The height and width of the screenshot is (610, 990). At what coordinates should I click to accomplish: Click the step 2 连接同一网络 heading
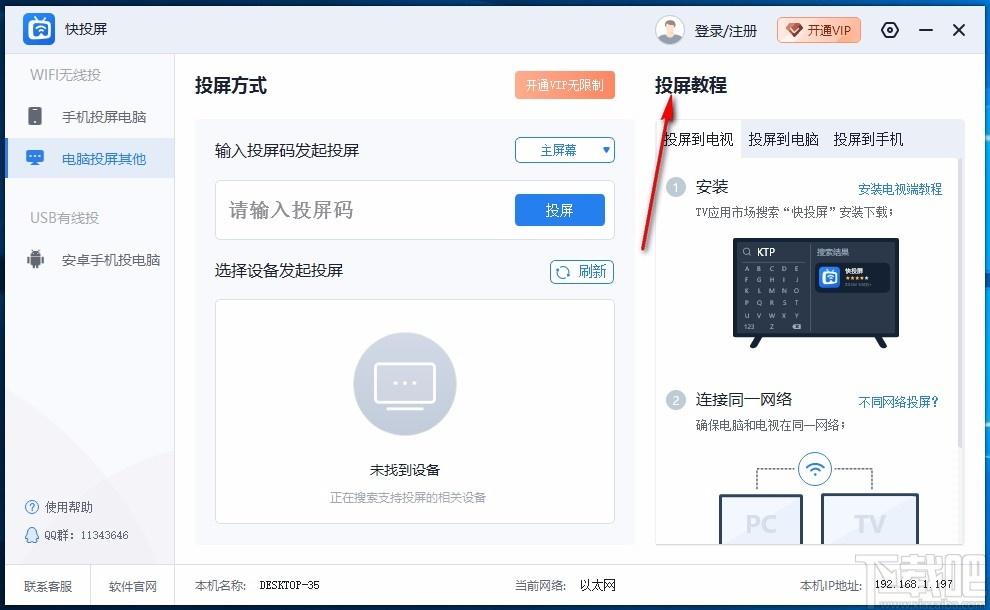[x=743, y=400]
